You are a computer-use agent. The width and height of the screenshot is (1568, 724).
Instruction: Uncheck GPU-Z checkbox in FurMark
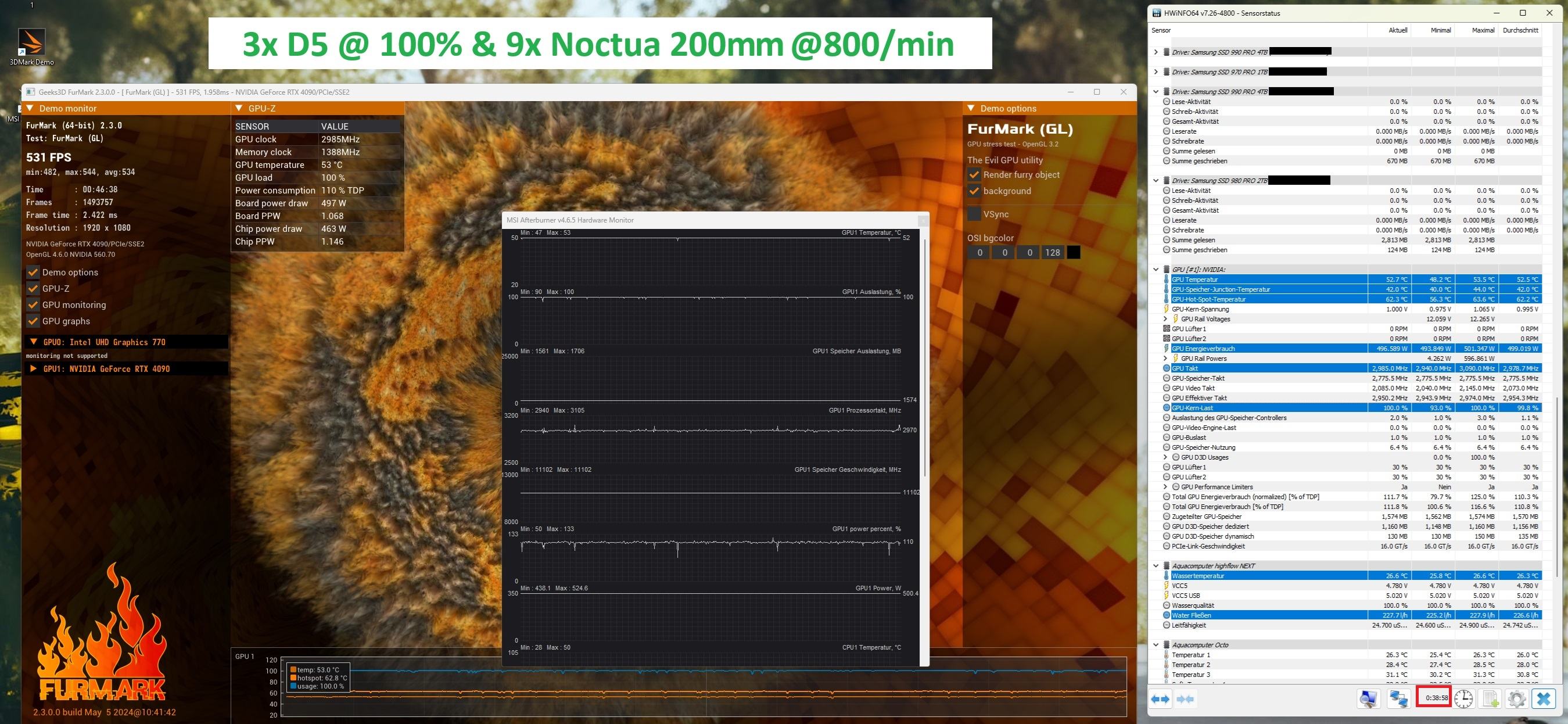pyautogui.click(x=33, y=289)
